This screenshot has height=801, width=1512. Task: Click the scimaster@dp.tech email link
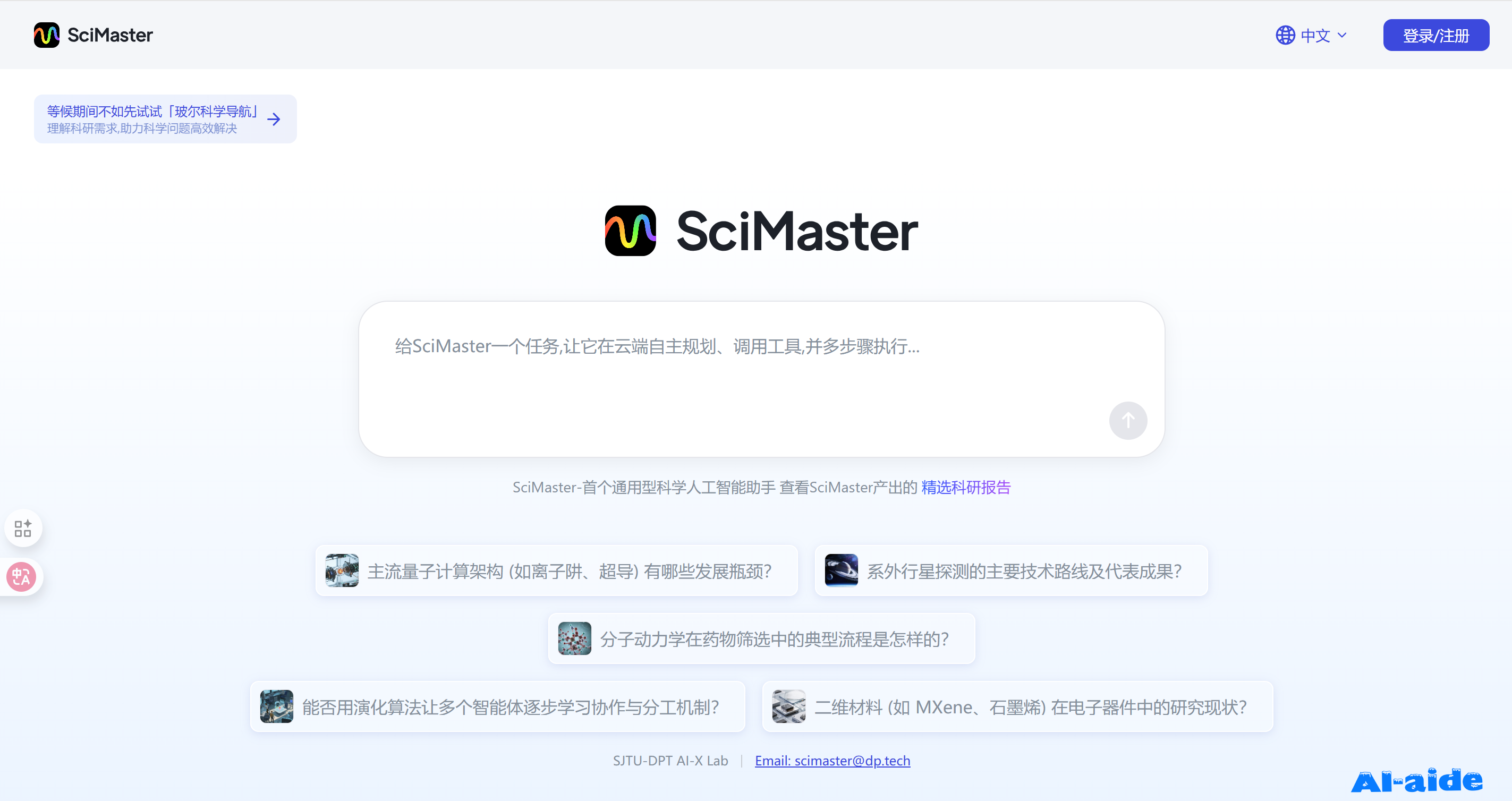[x=832, y=761]
